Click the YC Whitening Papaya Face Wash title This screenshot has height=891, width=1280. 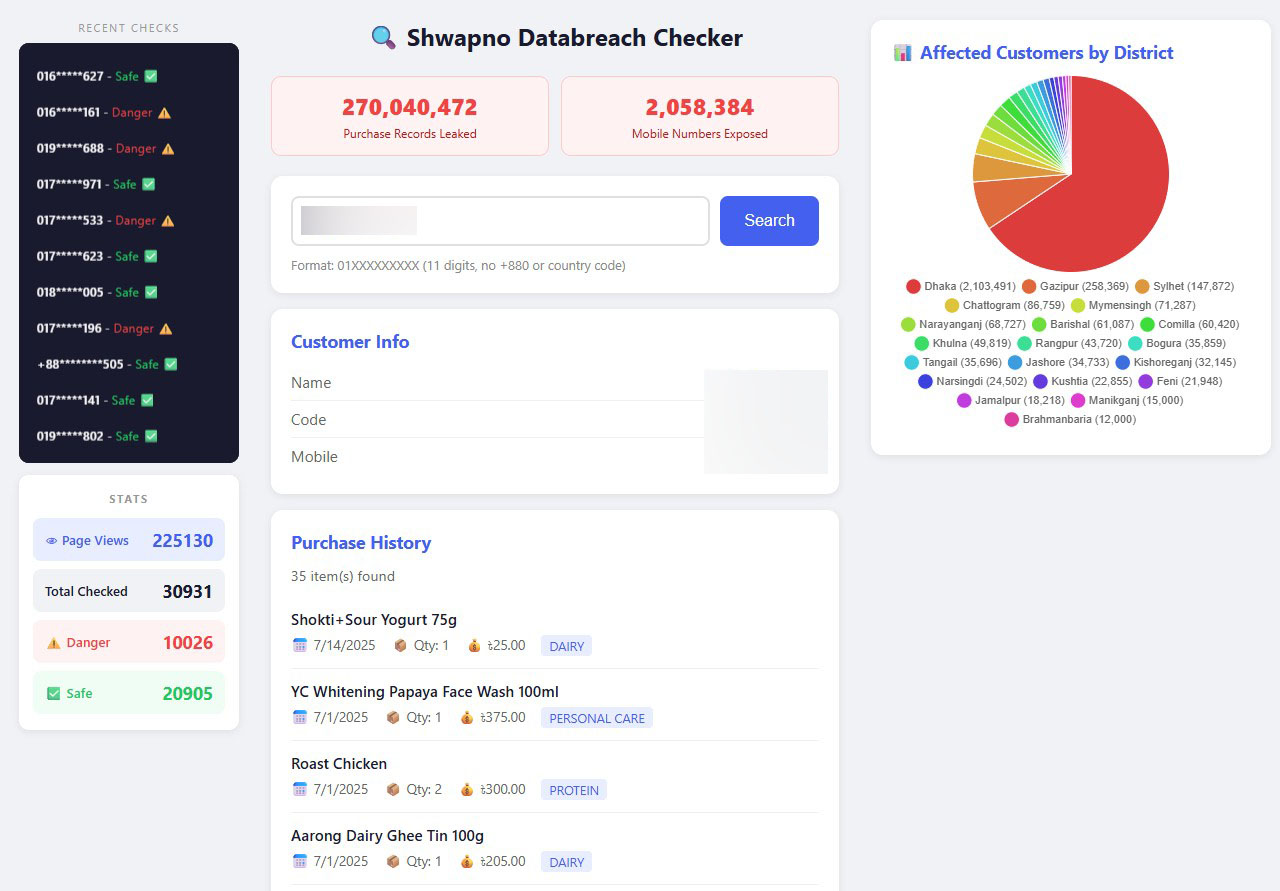pyautogui.click(x=425, y=692)
